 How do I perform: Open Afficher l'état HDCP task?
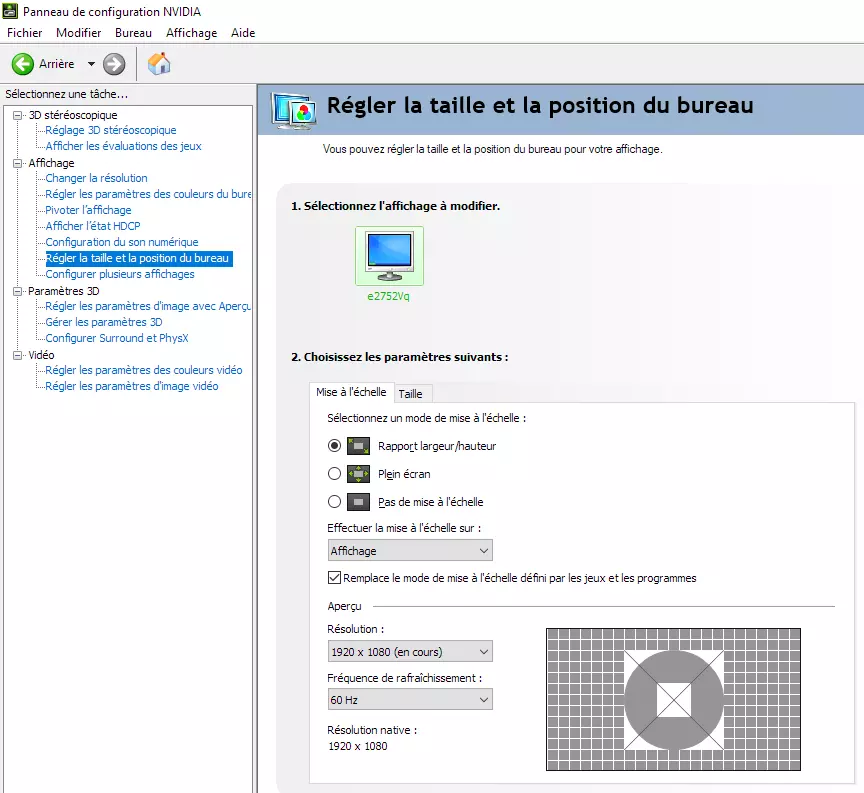point(93,226)
